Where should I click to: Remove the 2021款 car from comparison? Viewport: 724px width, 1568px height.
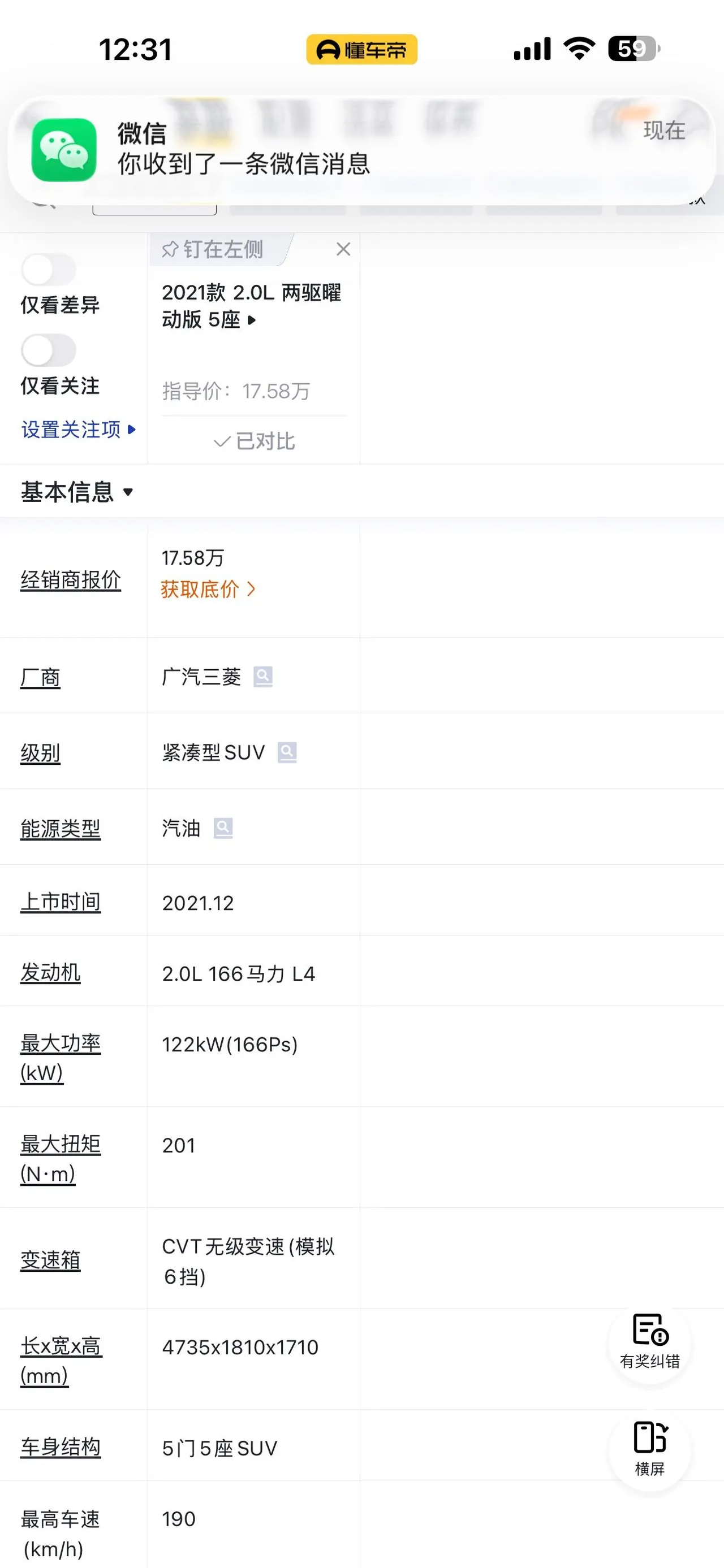[343, 249]
